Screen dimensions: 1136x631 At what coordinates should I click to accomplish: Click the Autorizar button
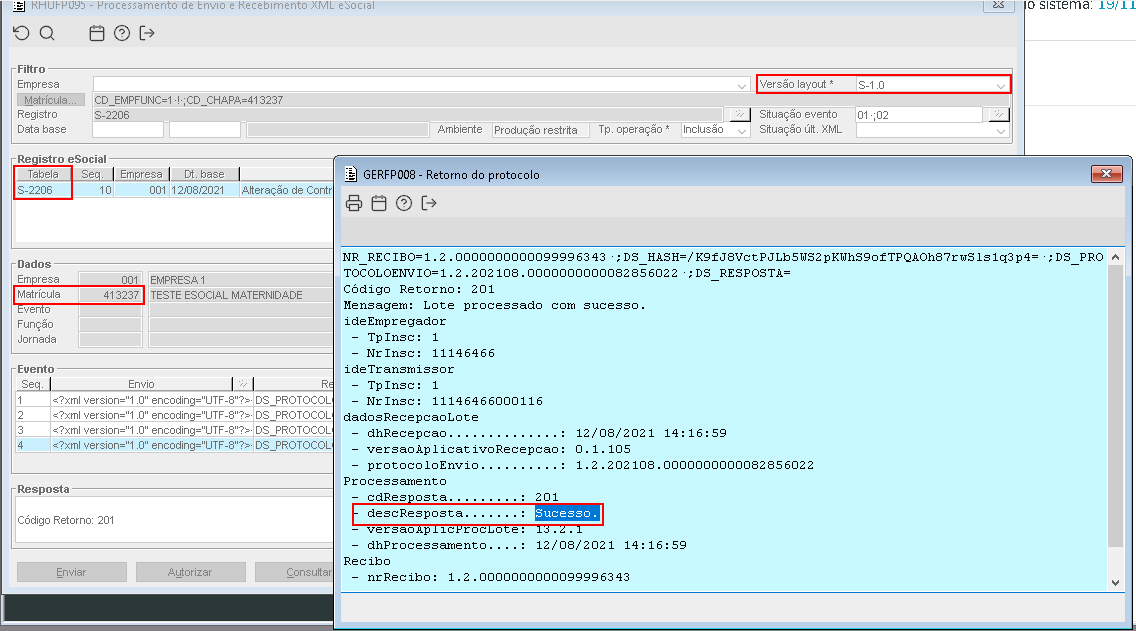[190, 572]
